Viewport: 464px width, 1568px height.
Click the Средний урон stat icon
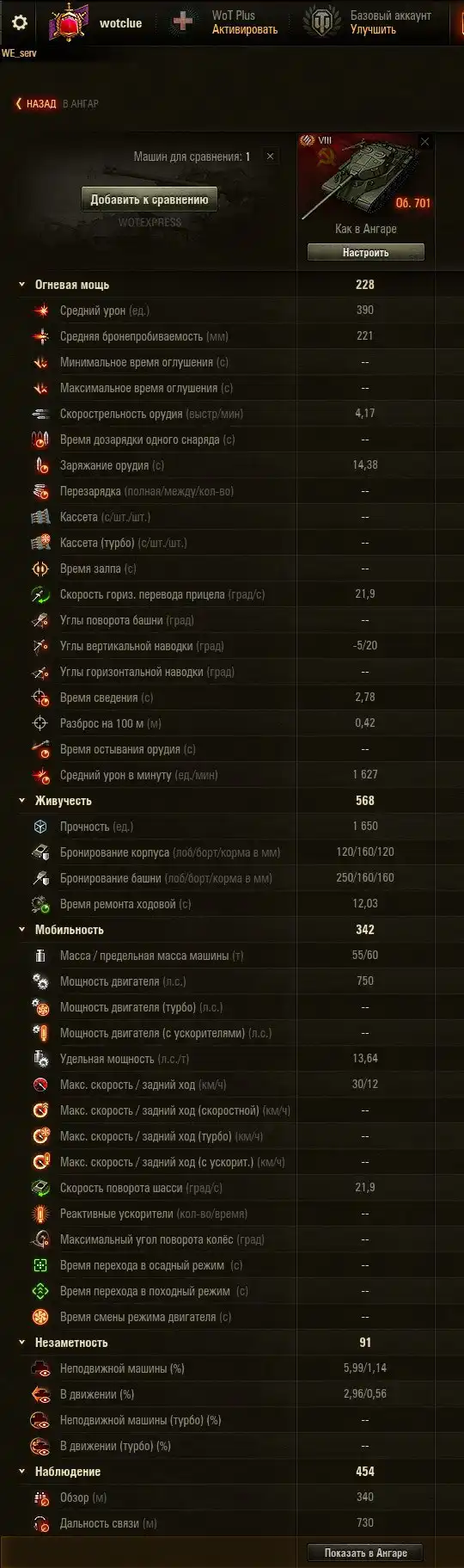[x=40, y=311]
